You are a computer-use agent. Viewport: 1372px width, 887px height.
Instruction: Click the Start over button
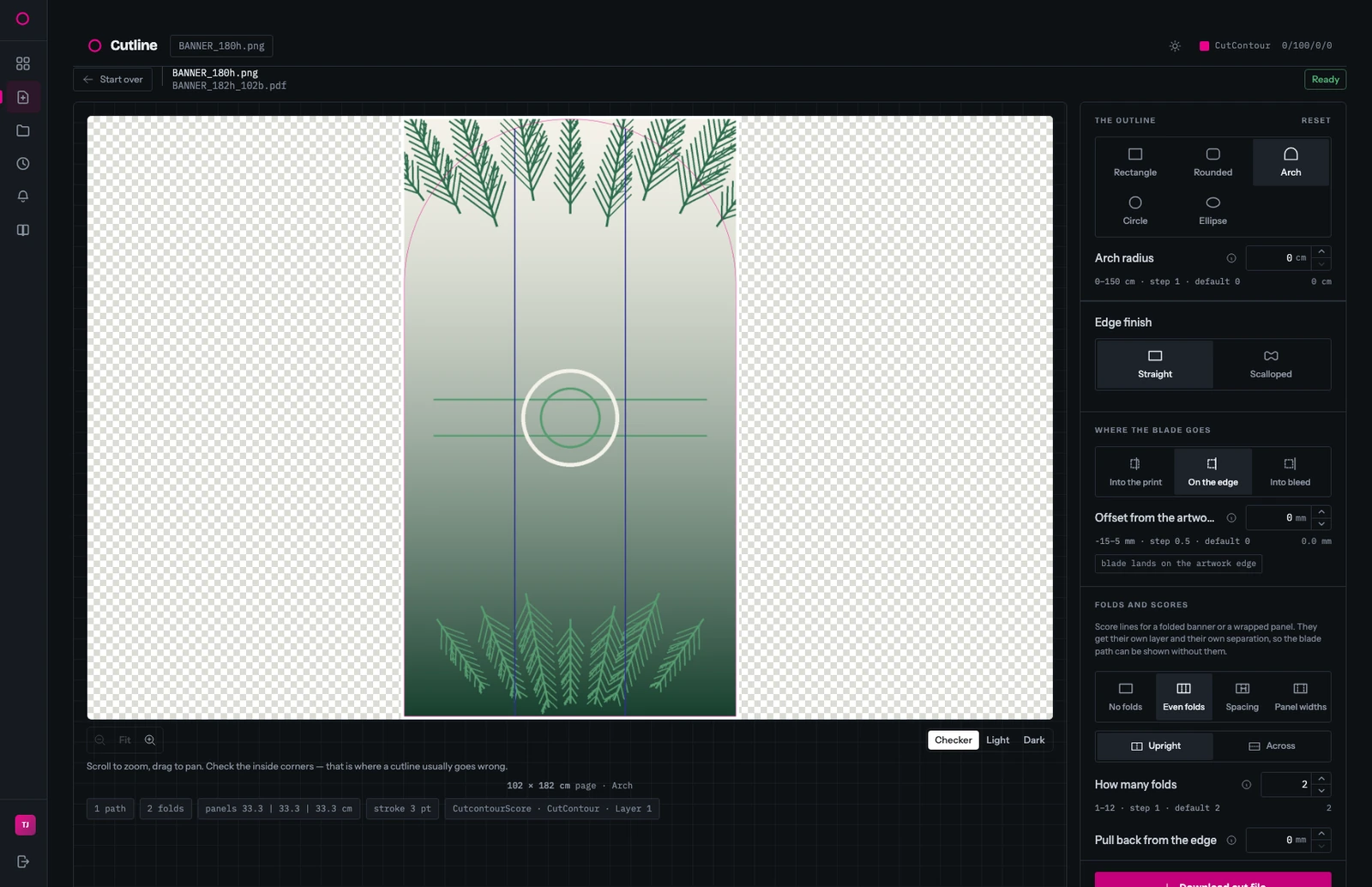coord(113,79)
